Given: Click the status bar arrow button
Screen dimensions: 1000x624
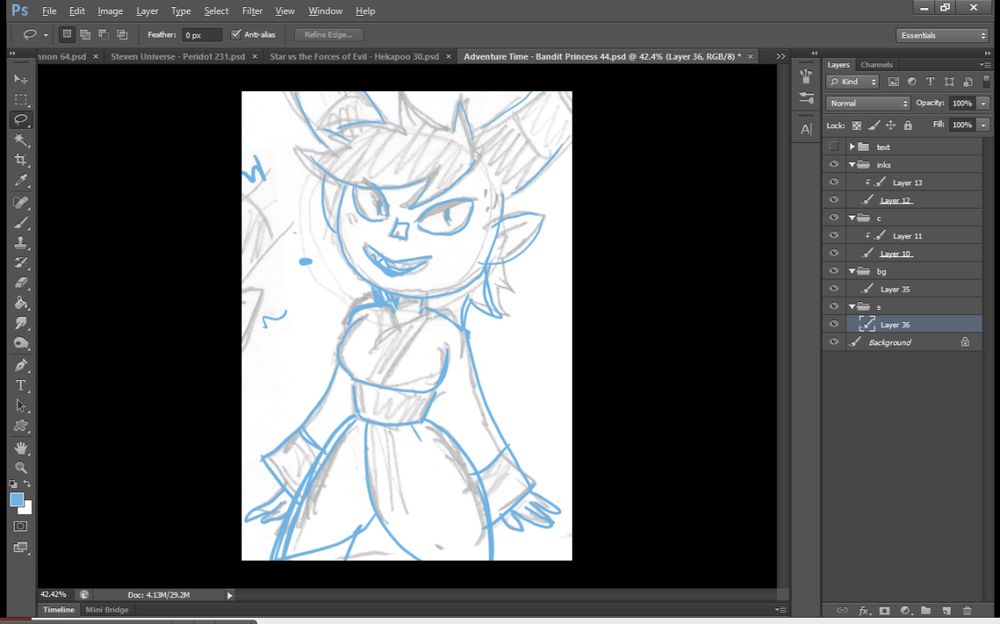Looking at the screenshot, I should tap(230, 595).
